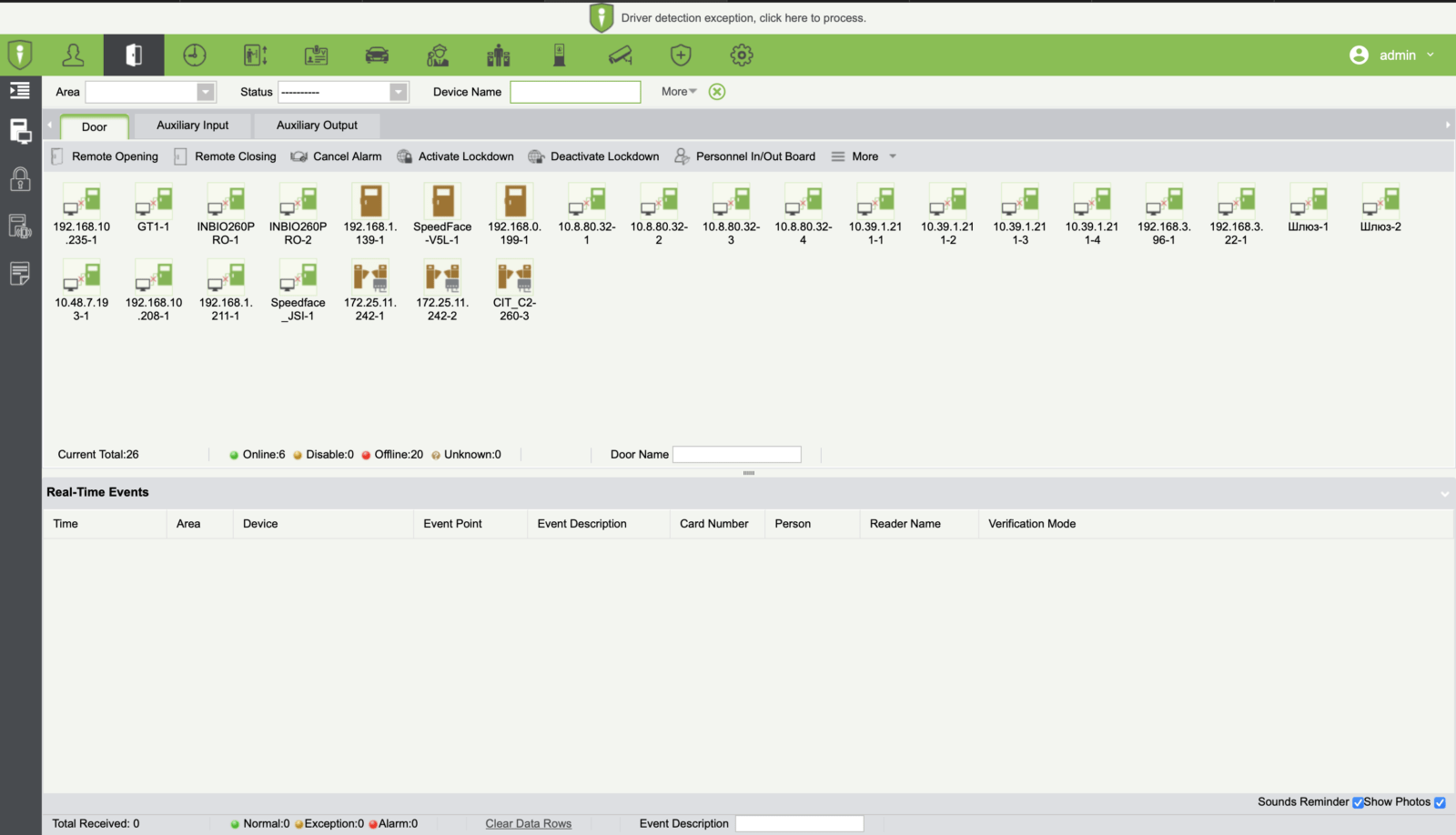The height and width of the screenshot is (835, 1456).
Task: Click the Clear Data Rows link
Action: click(529, 824)
